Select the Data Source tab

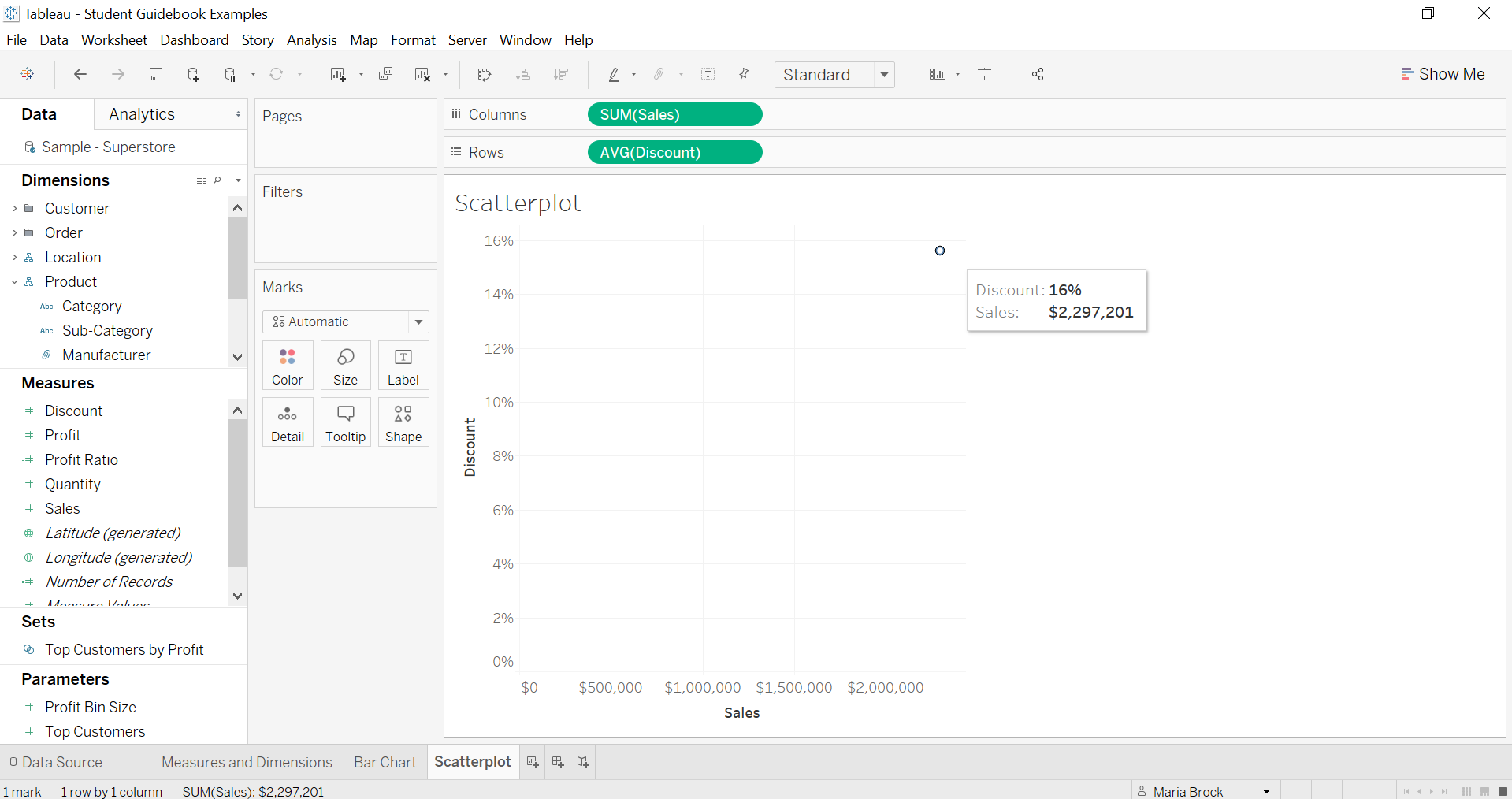[x=61, y=761]
